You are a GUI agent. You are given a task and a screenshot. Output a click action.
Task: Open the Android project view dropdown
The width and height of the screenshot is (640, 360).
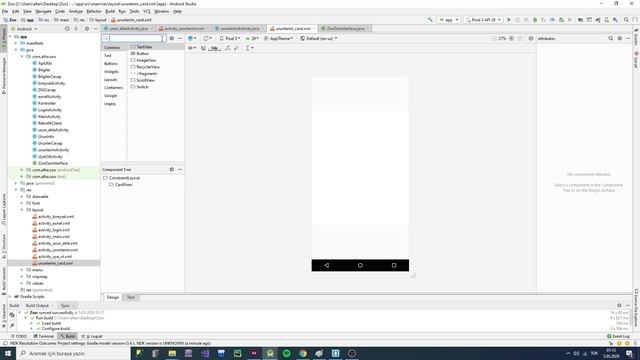pyautogui.click(x=24, y=29)
